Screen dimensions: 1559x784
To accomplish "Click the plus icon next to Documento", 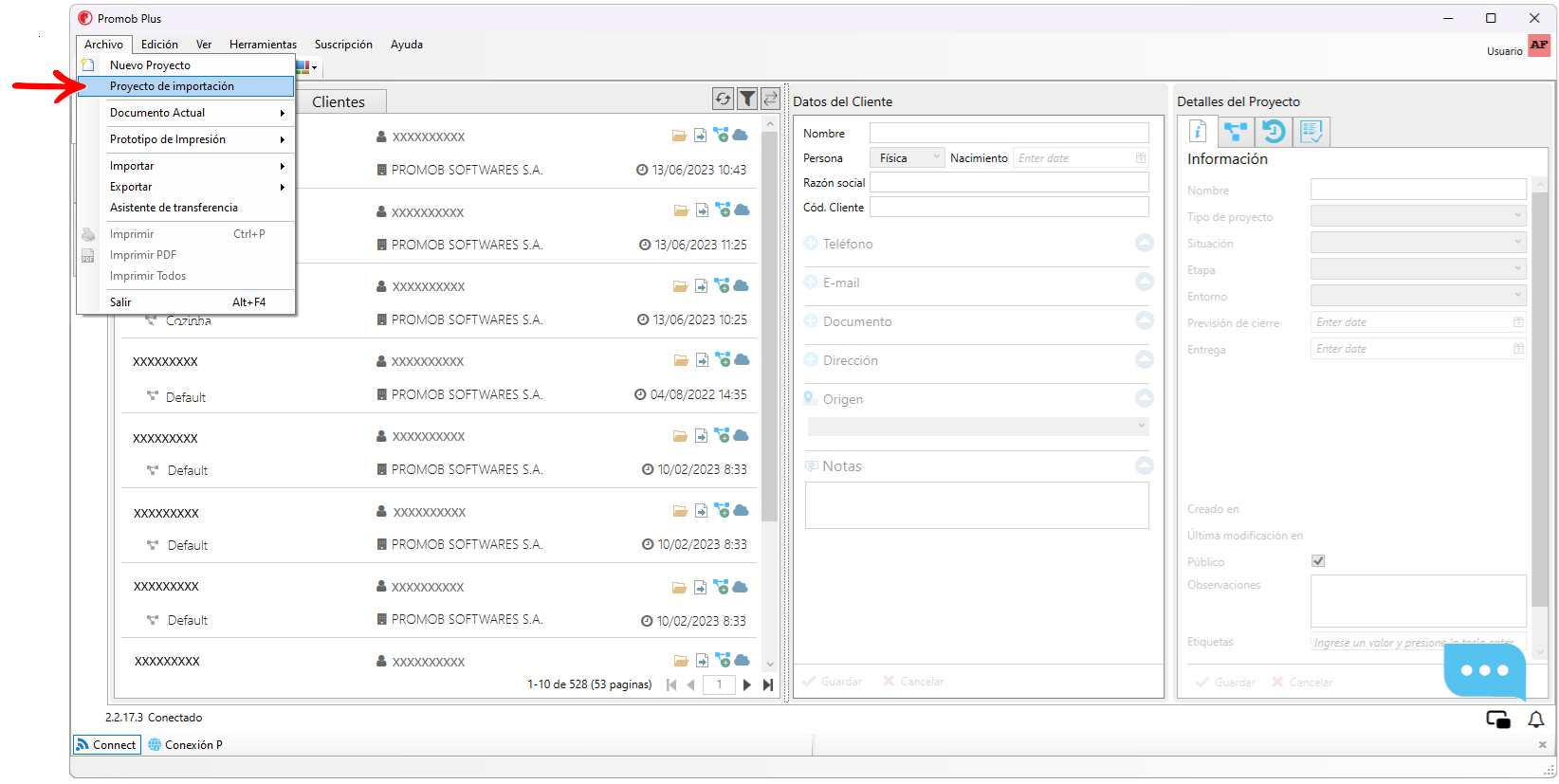I will [x=811, y=321].
